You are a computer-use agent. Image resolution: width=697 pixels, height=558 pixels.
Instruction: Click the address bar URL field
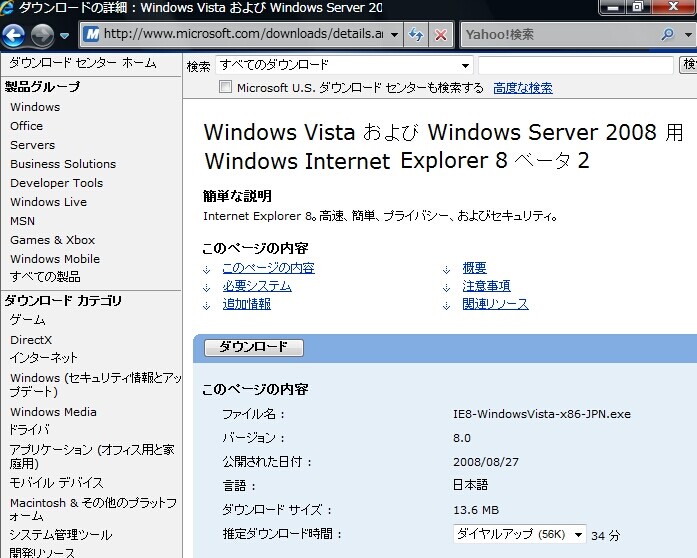click(x=243, y=34)
